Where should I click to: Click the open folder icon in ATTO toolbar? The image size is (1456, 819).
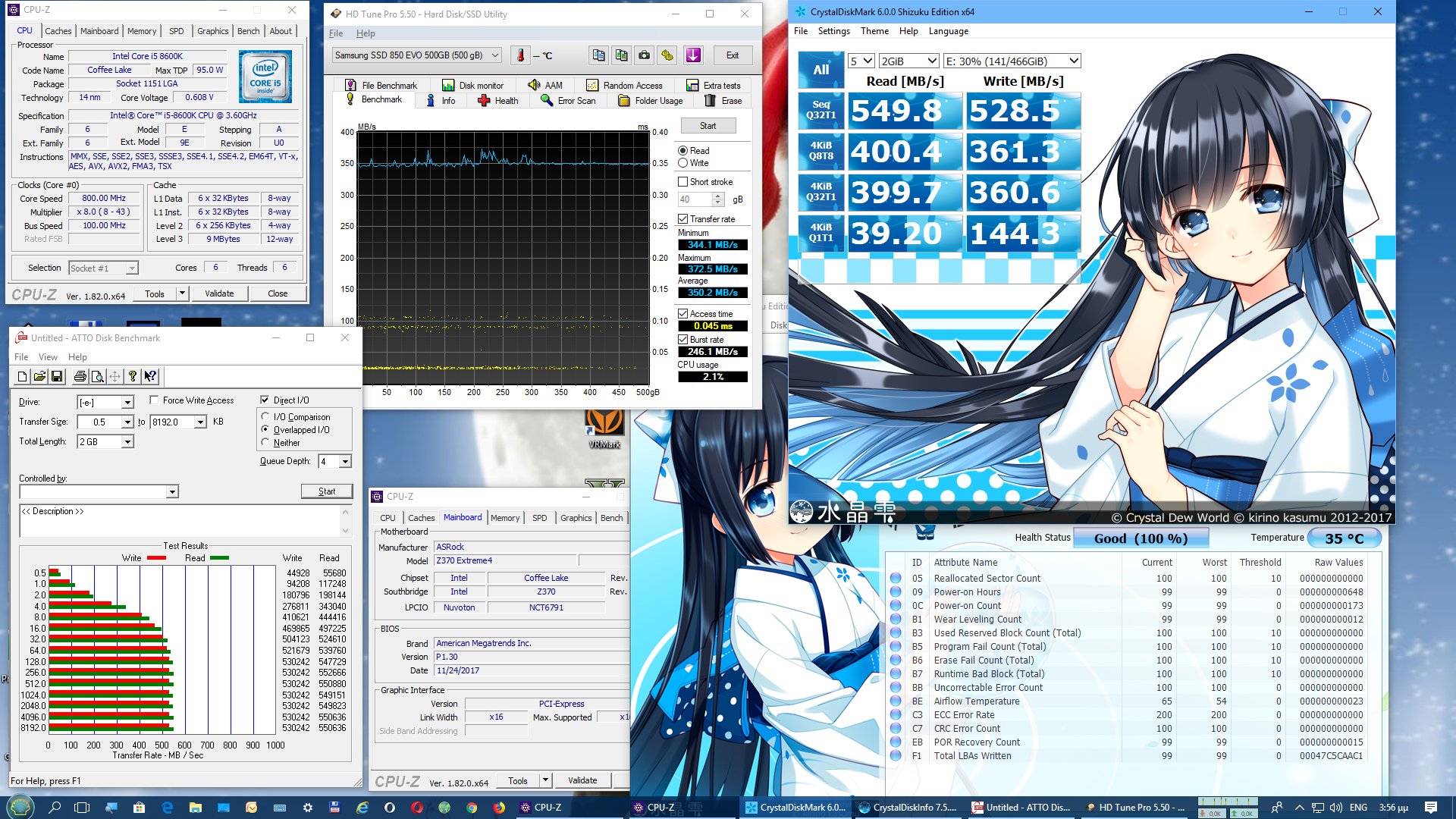tap(39, 376)
